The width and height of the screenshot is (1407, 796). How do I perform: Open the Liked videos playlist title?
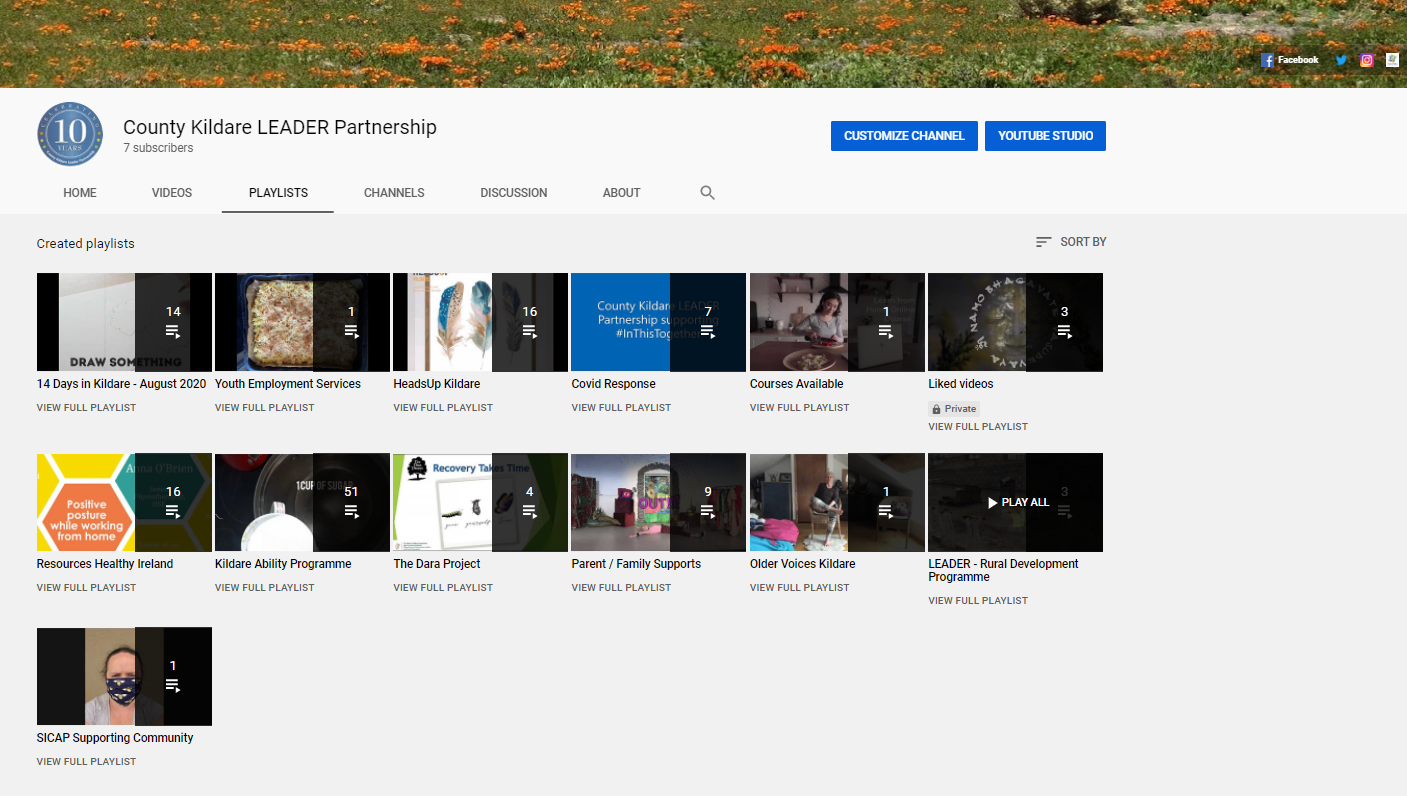coord(961,384)
